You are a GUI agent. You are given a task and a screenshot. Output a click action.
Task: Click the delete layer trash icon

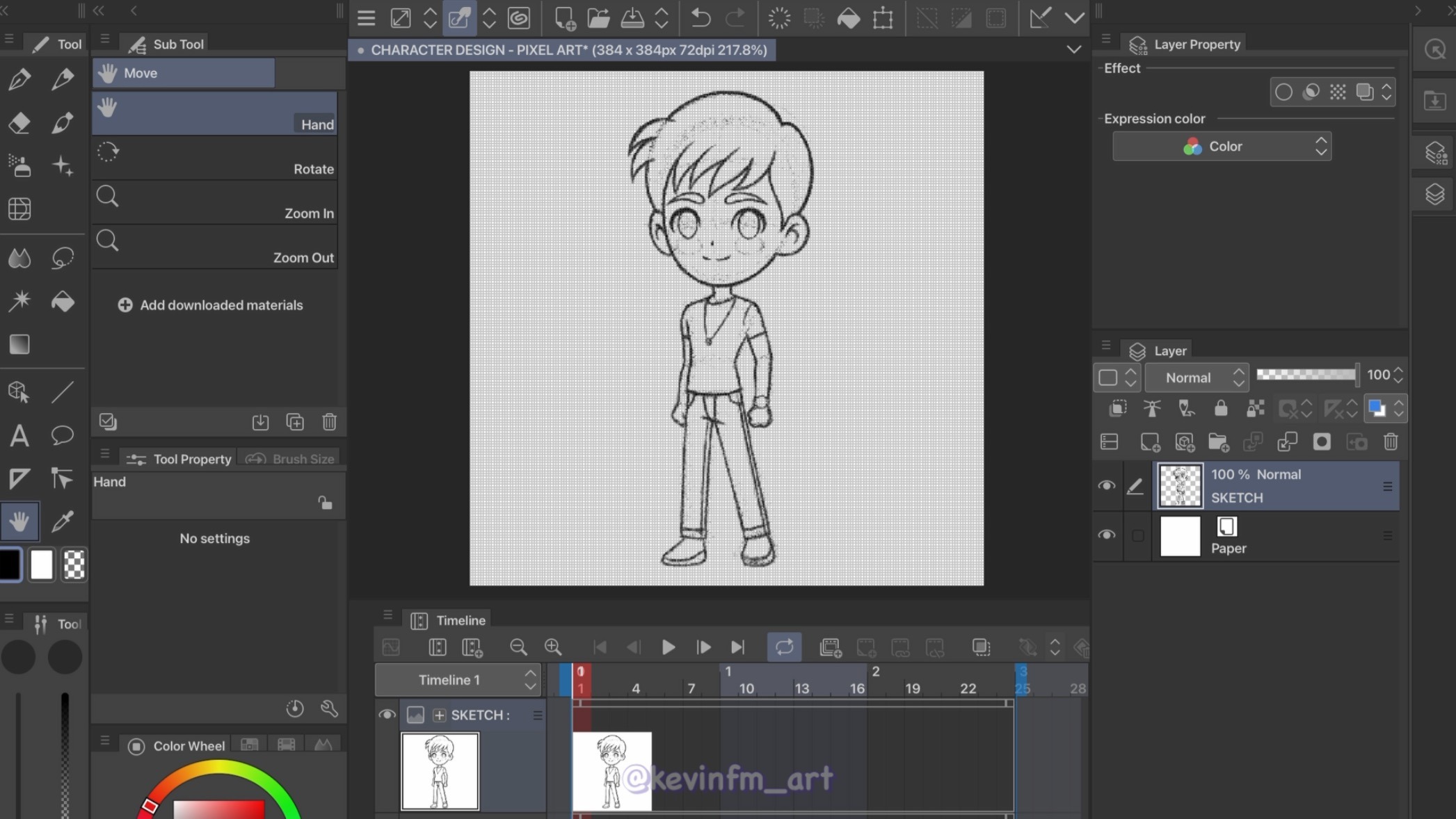pyautogui.click(x=1390, y=442)
